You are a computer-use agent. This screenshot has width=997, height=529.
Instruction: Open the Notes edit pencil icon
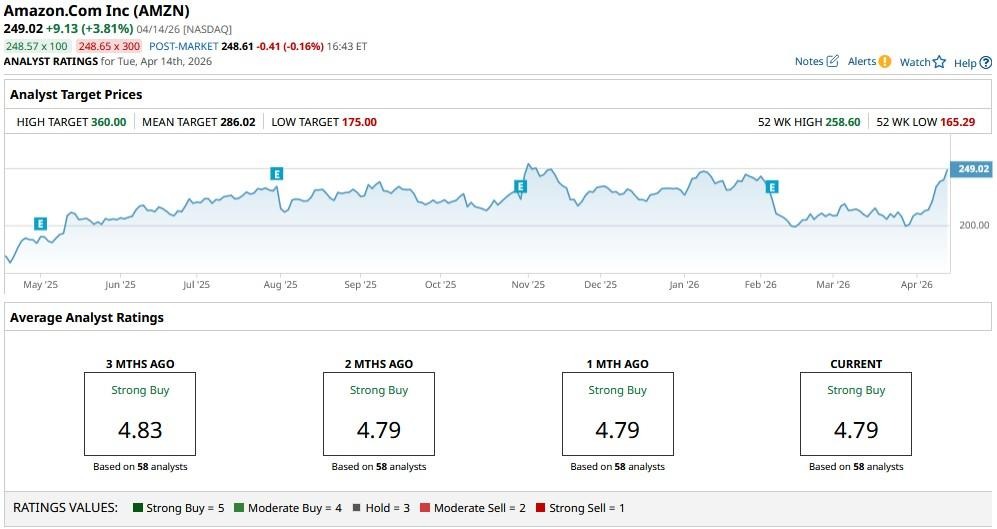coord(832,61)
